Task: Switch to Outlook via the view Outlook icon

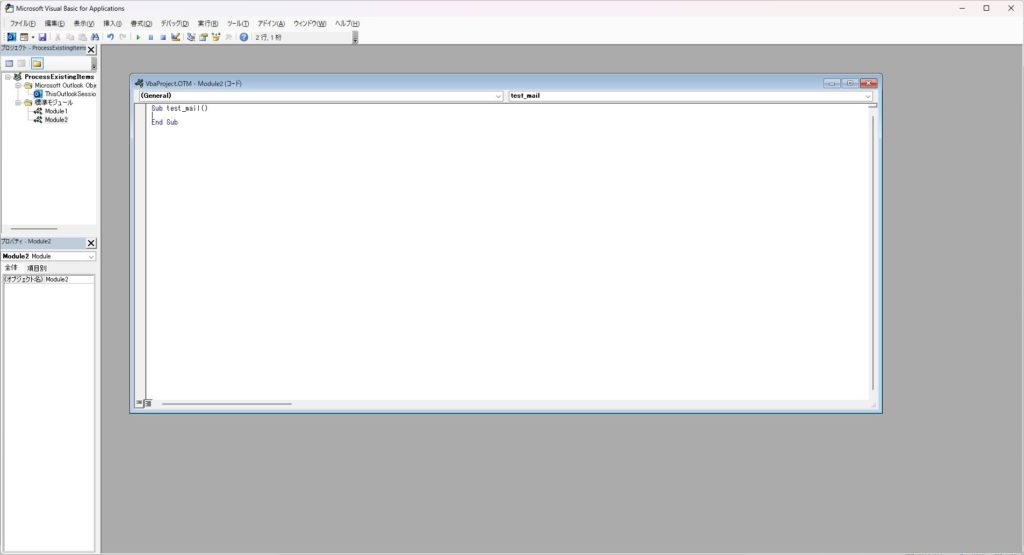Action: click(x=11, y=37)
